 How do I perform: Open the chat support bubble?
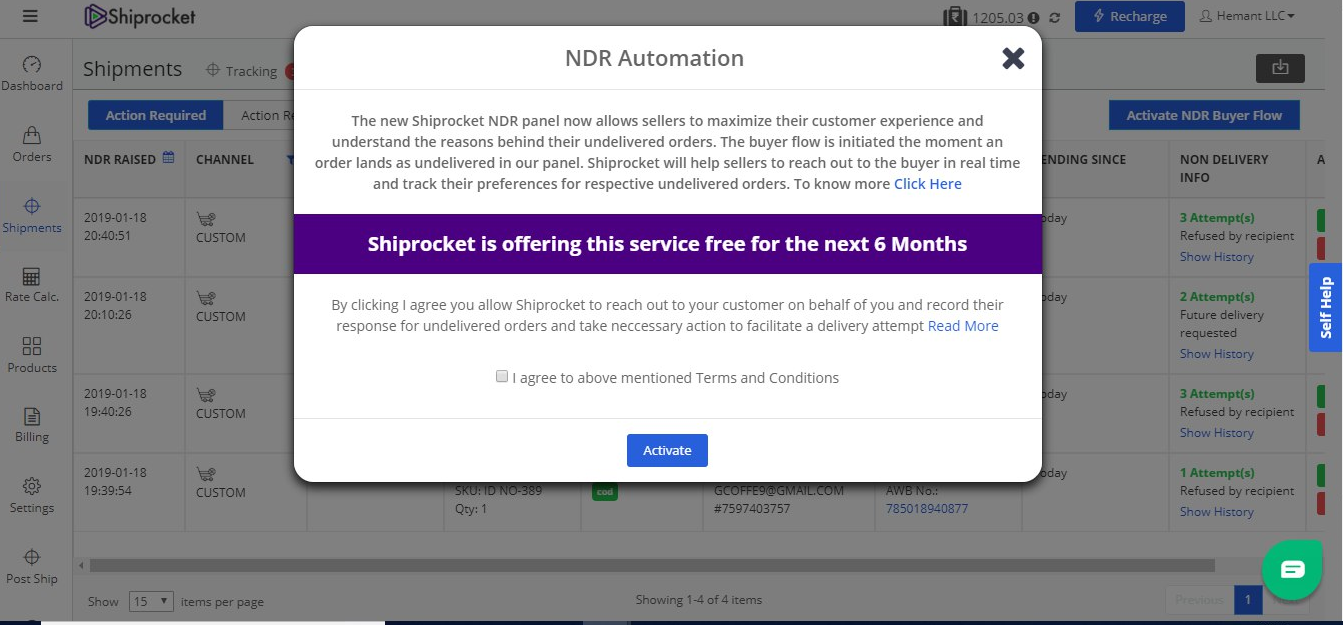pos(1292,569)
